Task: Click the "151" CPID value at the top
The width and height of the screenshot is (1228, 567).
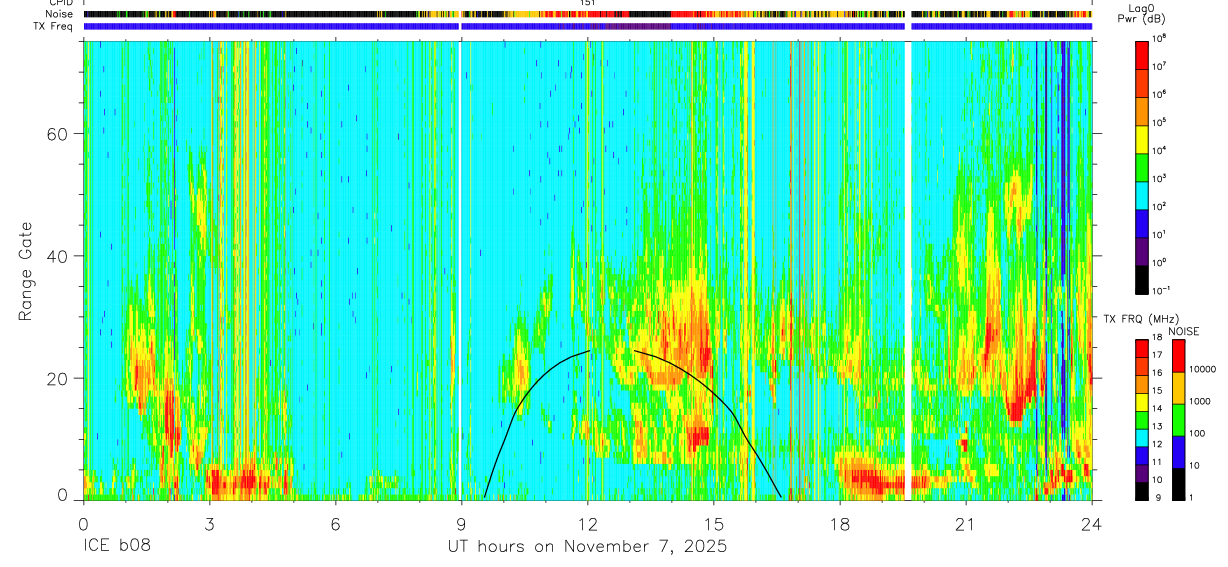Action: pyautogui.click(x=588, y=4)
